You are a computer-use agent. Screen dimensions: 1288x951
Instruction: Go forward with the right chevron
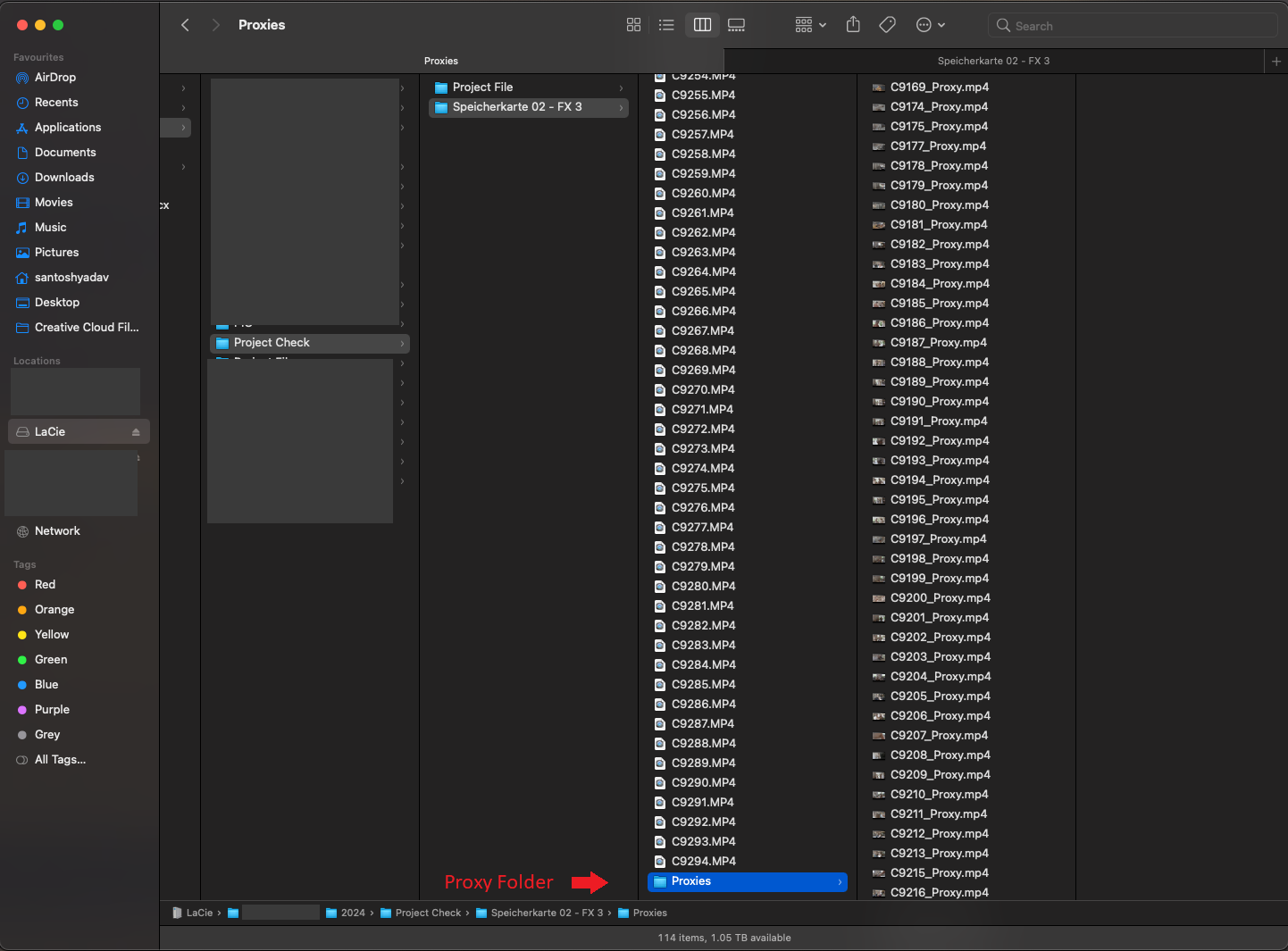pyautogui.click(x=215, y=25)
